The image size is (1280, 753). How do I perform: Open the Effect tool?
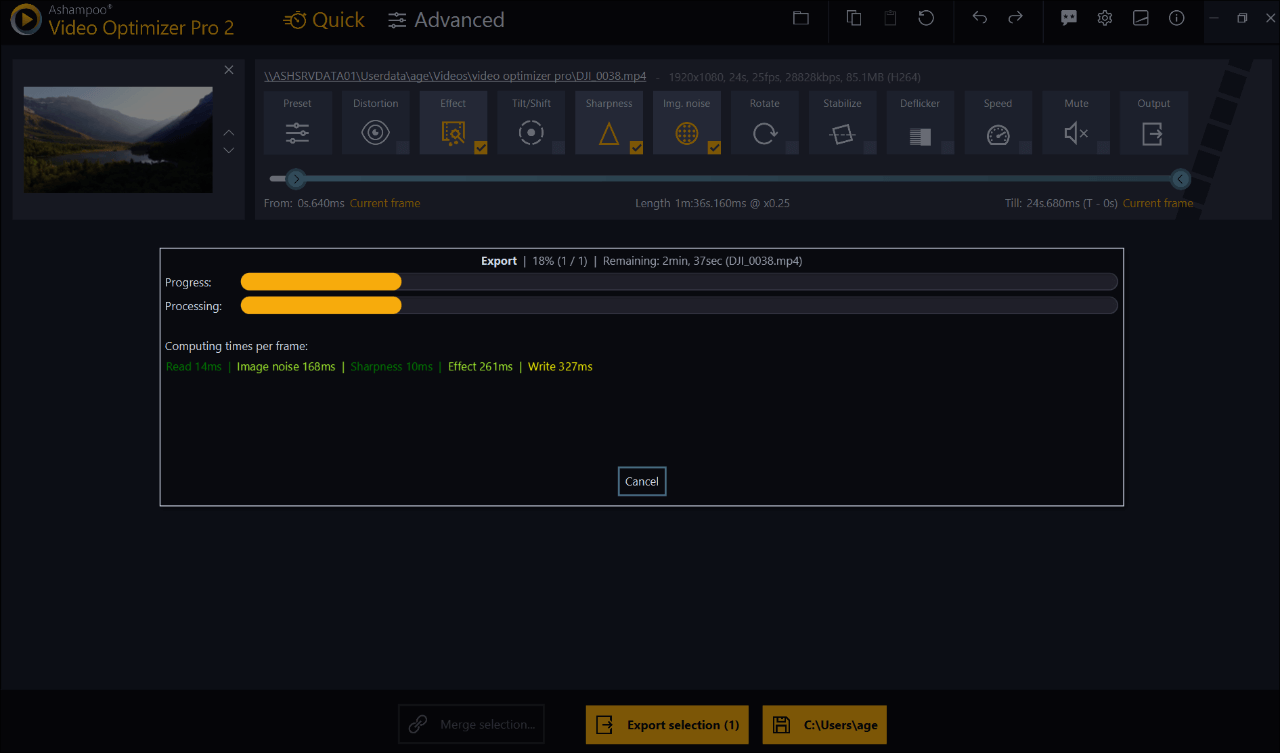point(453,123)
